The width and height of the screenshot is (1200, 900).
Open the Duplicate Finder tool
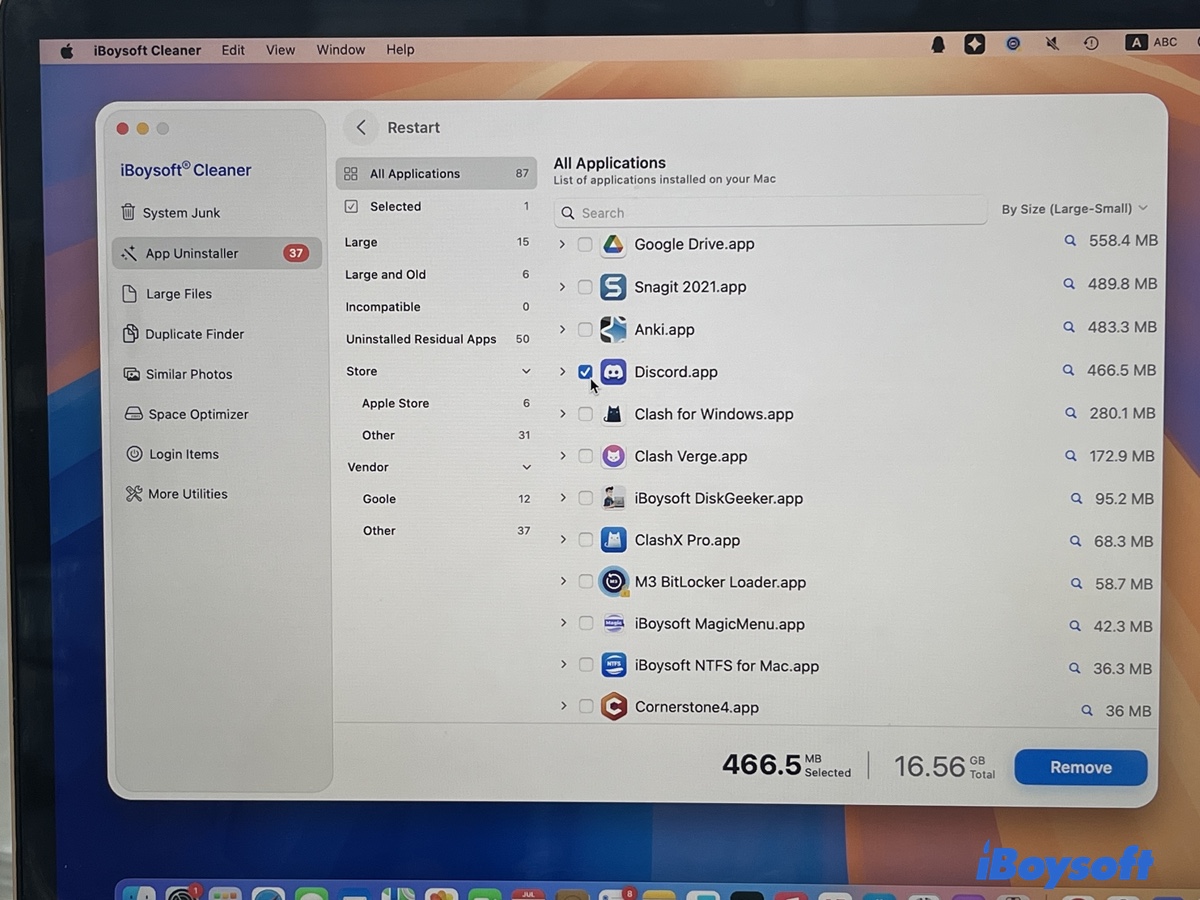click(x=183, y=334)
